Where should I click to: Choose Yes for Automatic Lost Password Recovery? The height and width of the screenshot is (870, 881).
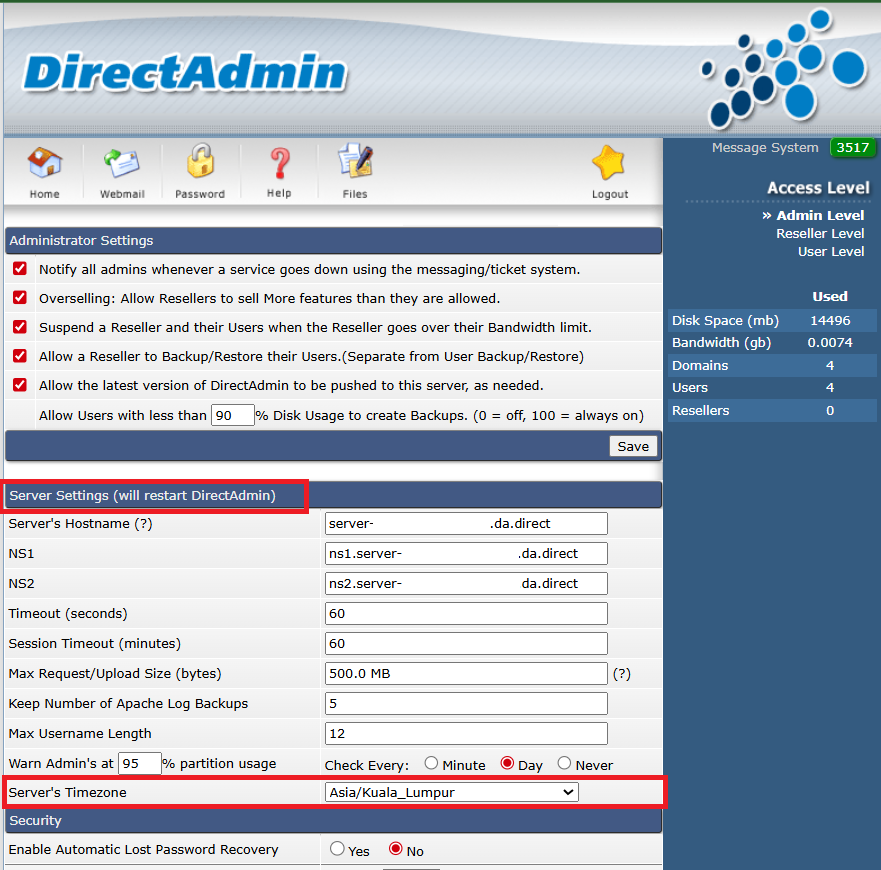point(337,849)
